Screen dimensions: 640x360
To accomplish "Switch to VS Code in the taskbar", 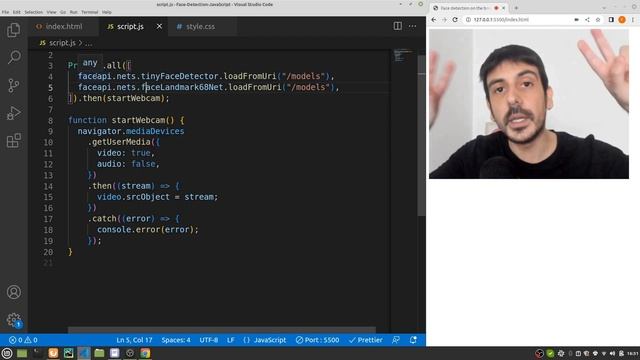I will tap(84, 353).
